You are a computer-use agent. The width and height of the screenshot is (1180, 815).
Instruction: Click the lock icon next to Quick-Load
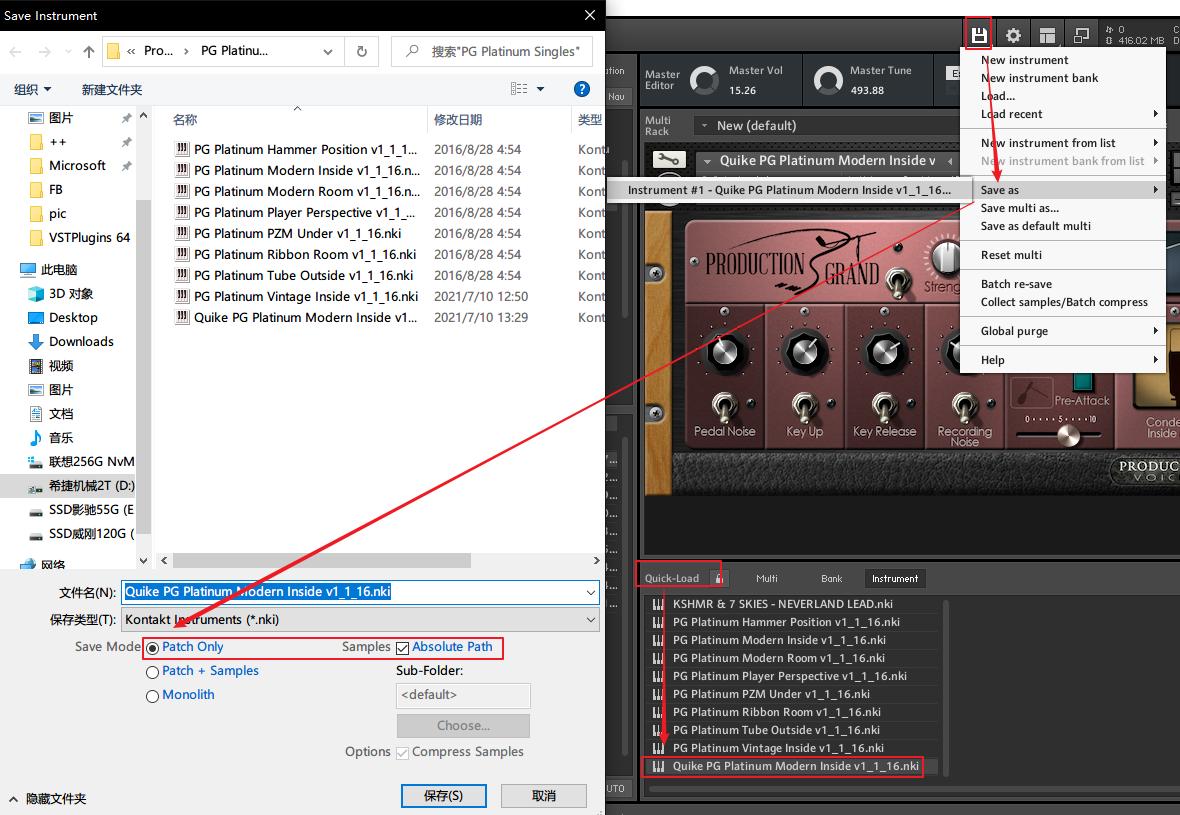point(718,578)
